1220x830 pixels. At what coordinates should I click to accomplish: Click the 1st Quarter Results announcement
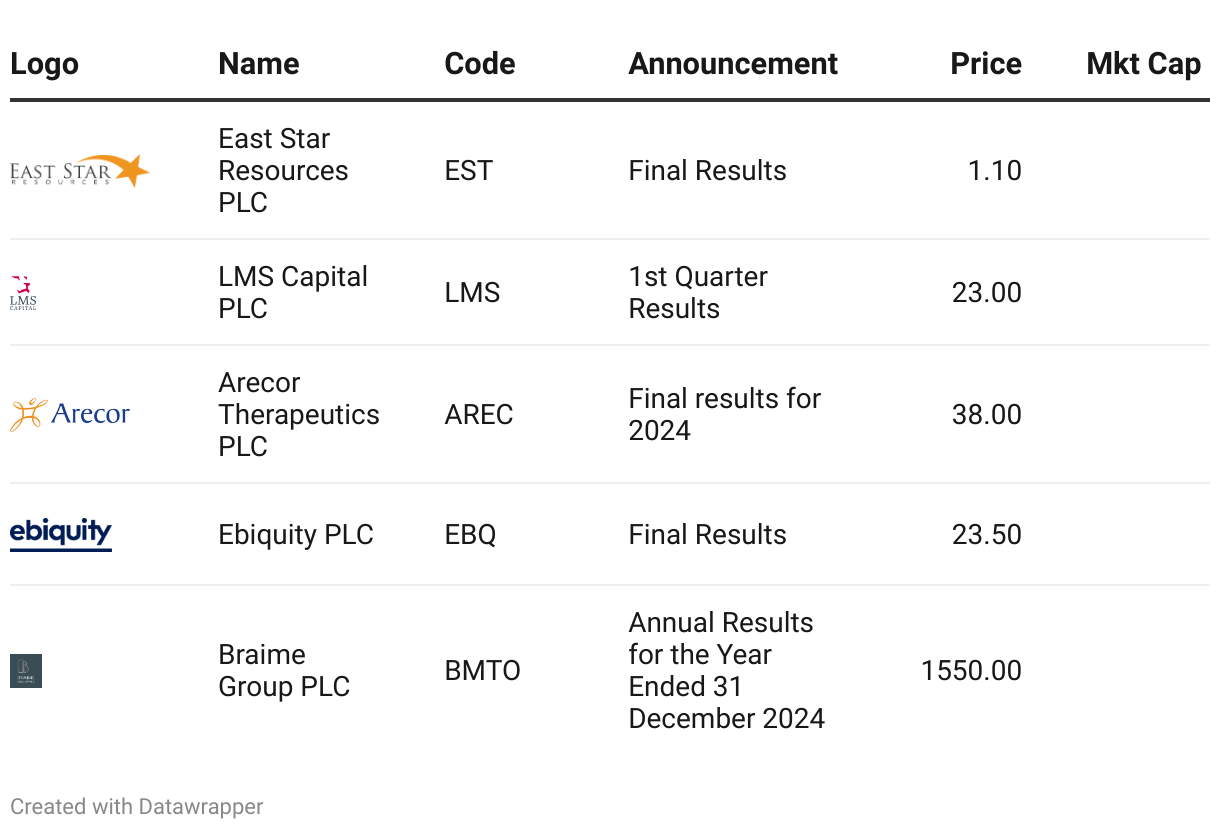[698, 293]
